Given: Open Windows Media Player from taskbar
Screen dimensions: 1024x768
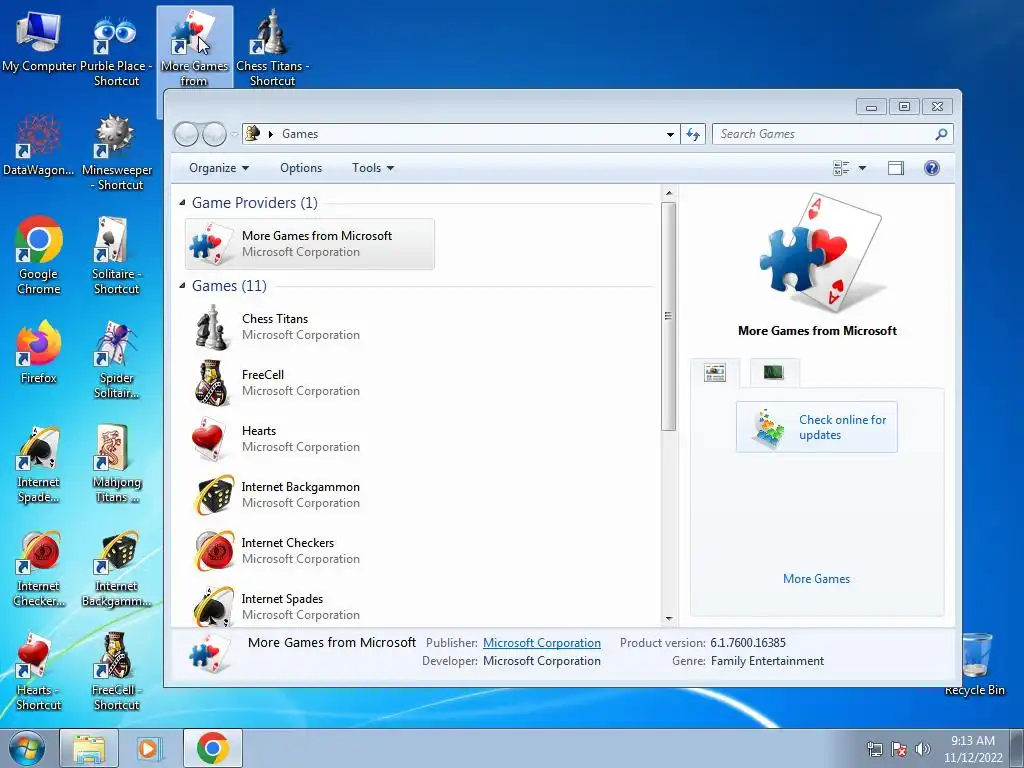Looking at the screenshot, I should 150,748.
